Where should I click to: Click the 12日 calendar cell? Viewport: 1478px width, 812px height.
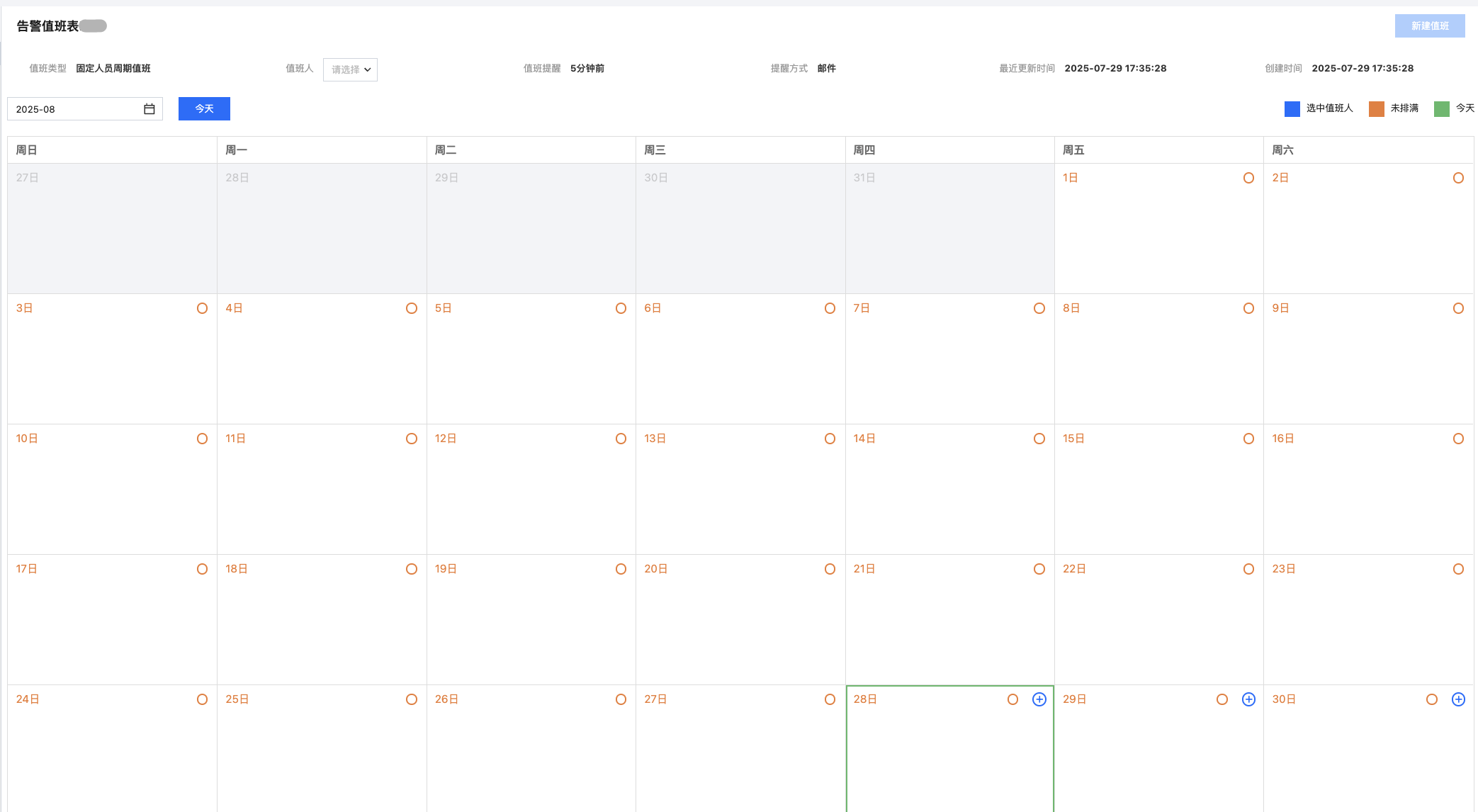pyautogui.click(x=531, y=489)
